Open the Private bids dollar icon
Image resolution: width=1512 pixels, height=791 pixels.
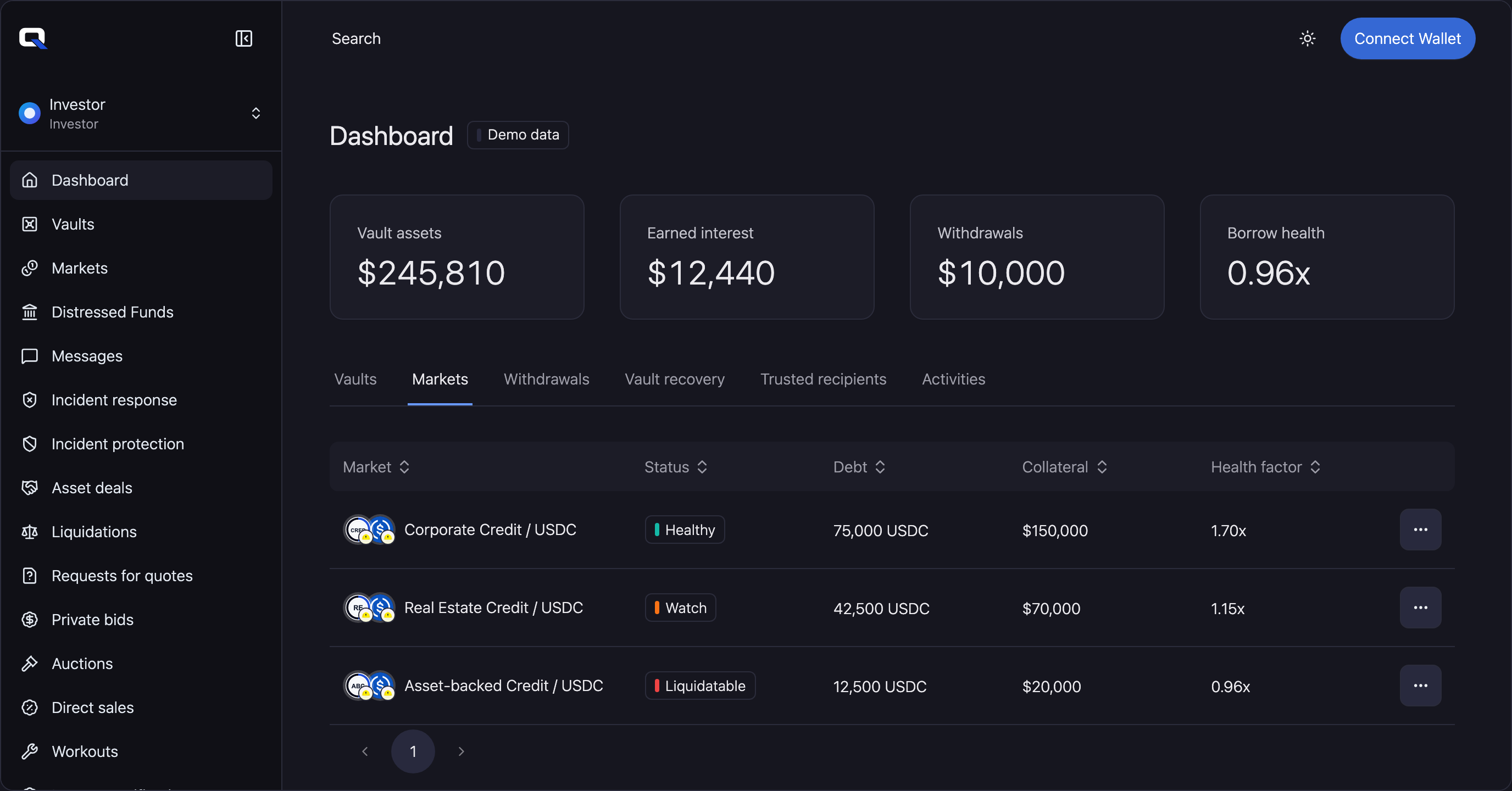[x=30, y=620]
